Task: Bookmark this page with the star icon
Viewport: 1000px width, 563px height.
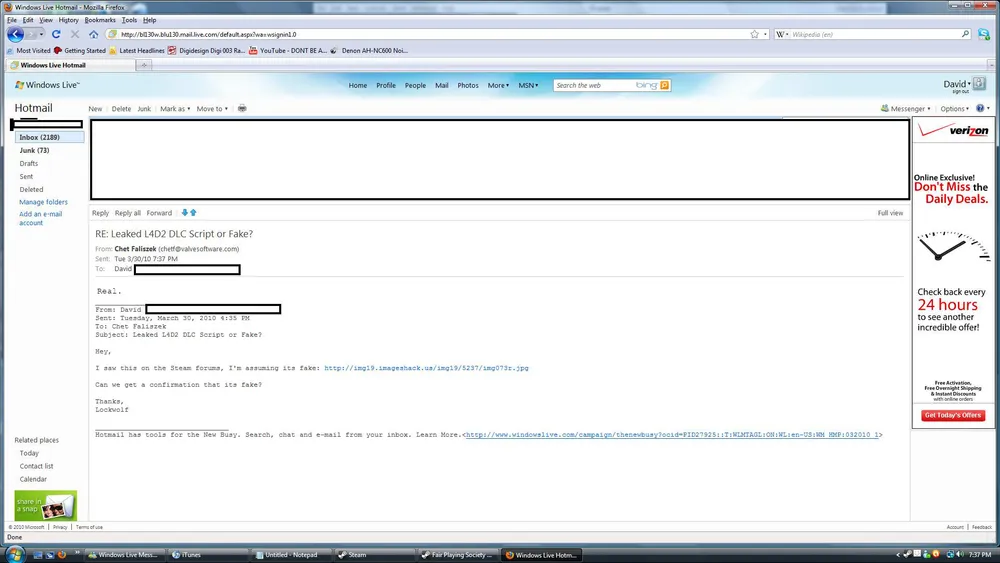Action: point(754,34)
